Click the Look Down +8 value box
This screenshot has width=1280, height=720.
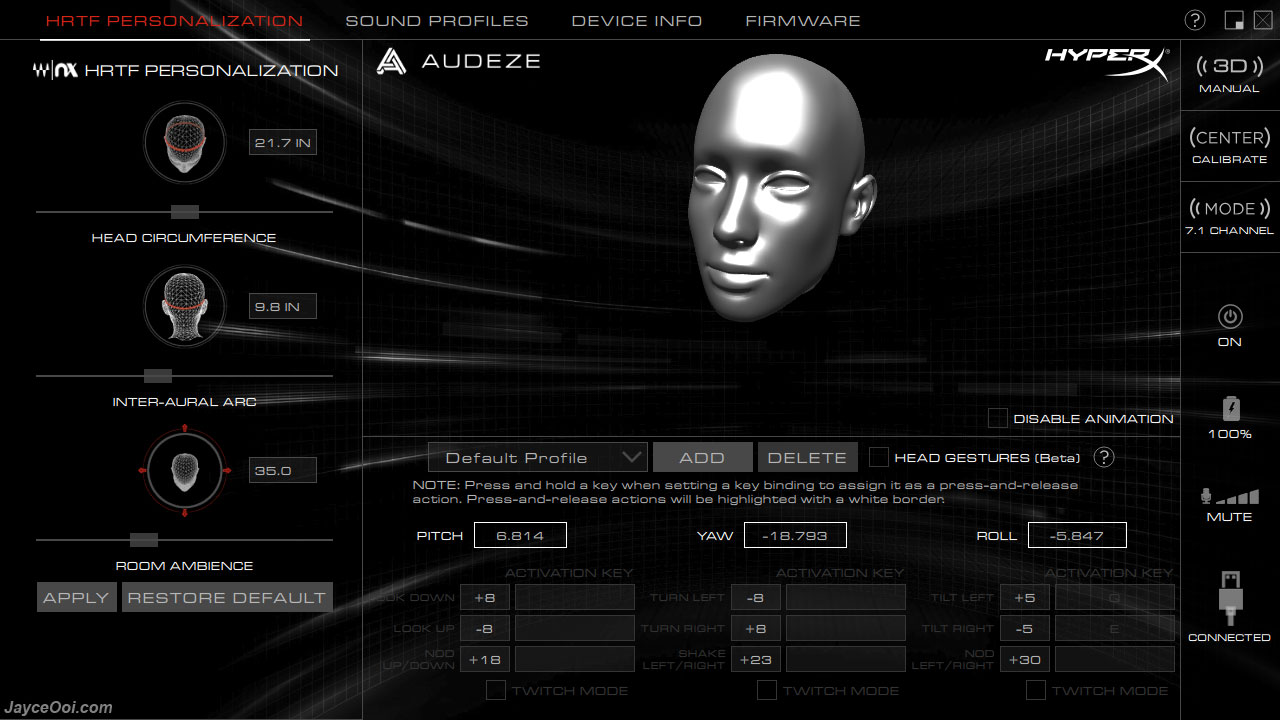pyautogui.click(x=485, y=598)
